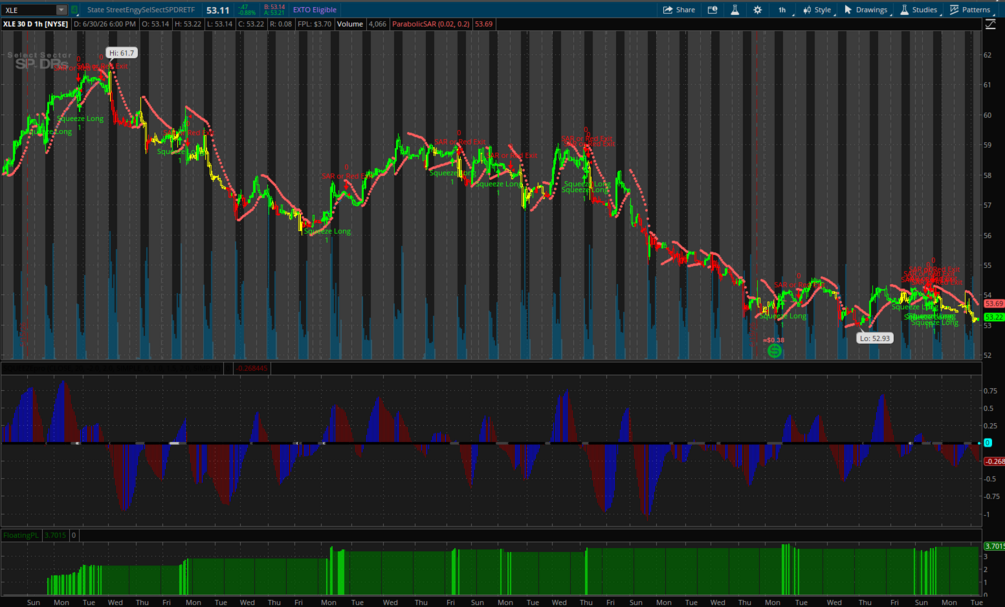This screenshot has width=1005, height=607.
Task: Open the Style menu
Action: (818, 10)
